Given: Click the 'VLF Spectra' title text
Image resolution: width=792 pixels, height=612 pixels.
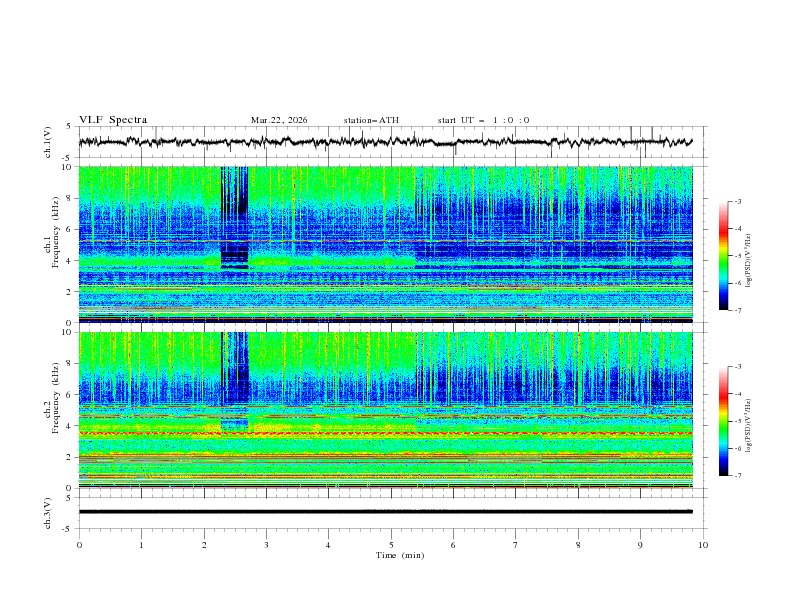Looking at the screenshot, I should click(x=113, y=120).
